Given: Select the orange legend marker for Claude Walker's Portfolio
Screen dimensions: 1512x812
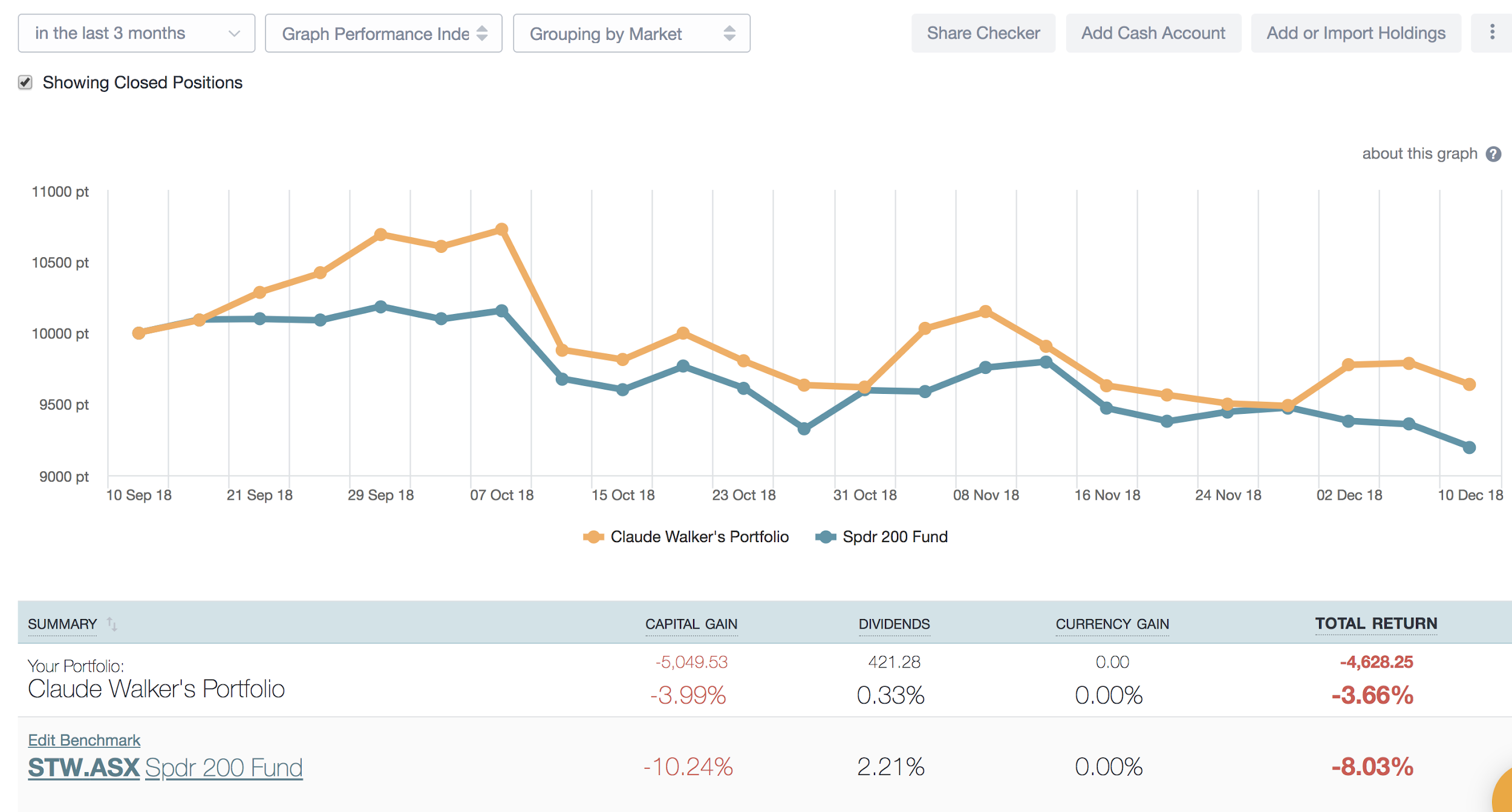Looking at the screenshot, I should tap(593, 536).
